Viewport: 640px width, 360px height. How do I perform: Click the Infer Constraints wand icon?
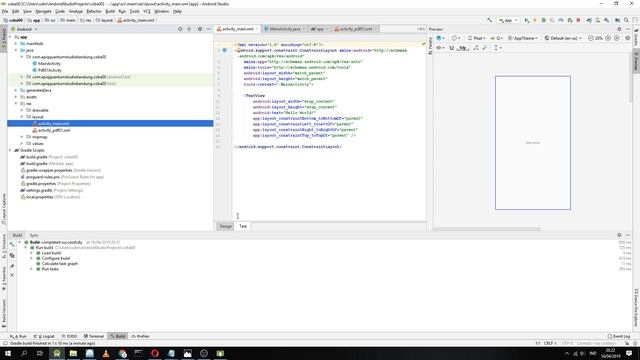484,48
